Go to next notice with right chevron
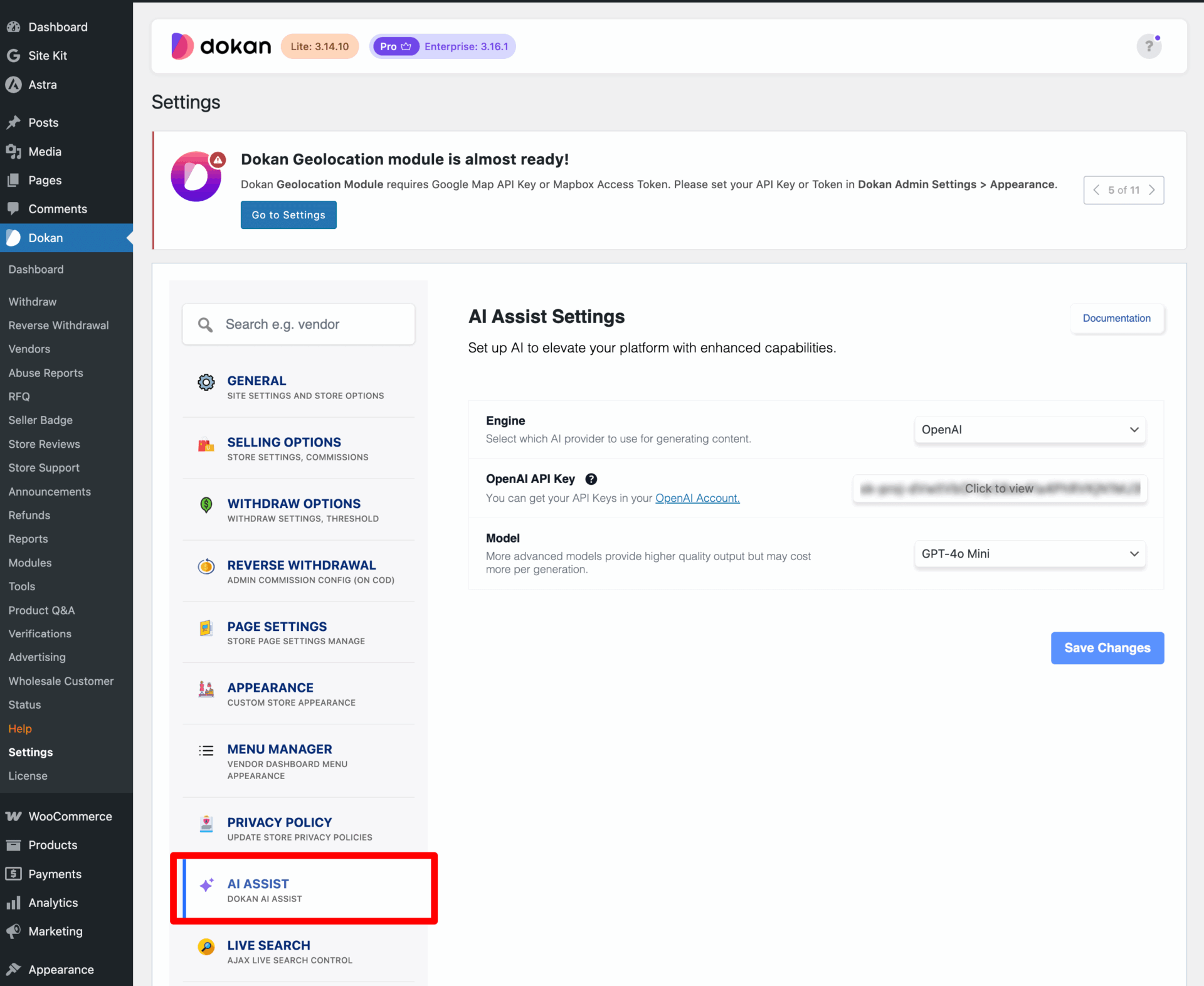This screenshot has height=986, width=1204. tap(1151, 190)
